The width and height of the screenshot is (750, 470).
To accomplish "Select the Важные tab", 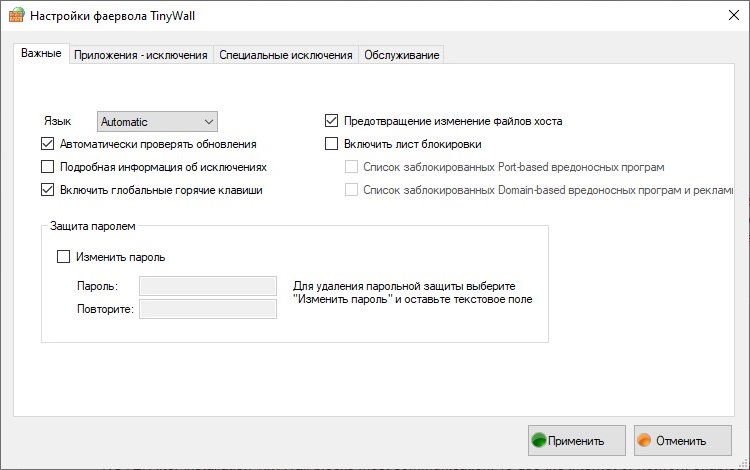I will [41, 54].
